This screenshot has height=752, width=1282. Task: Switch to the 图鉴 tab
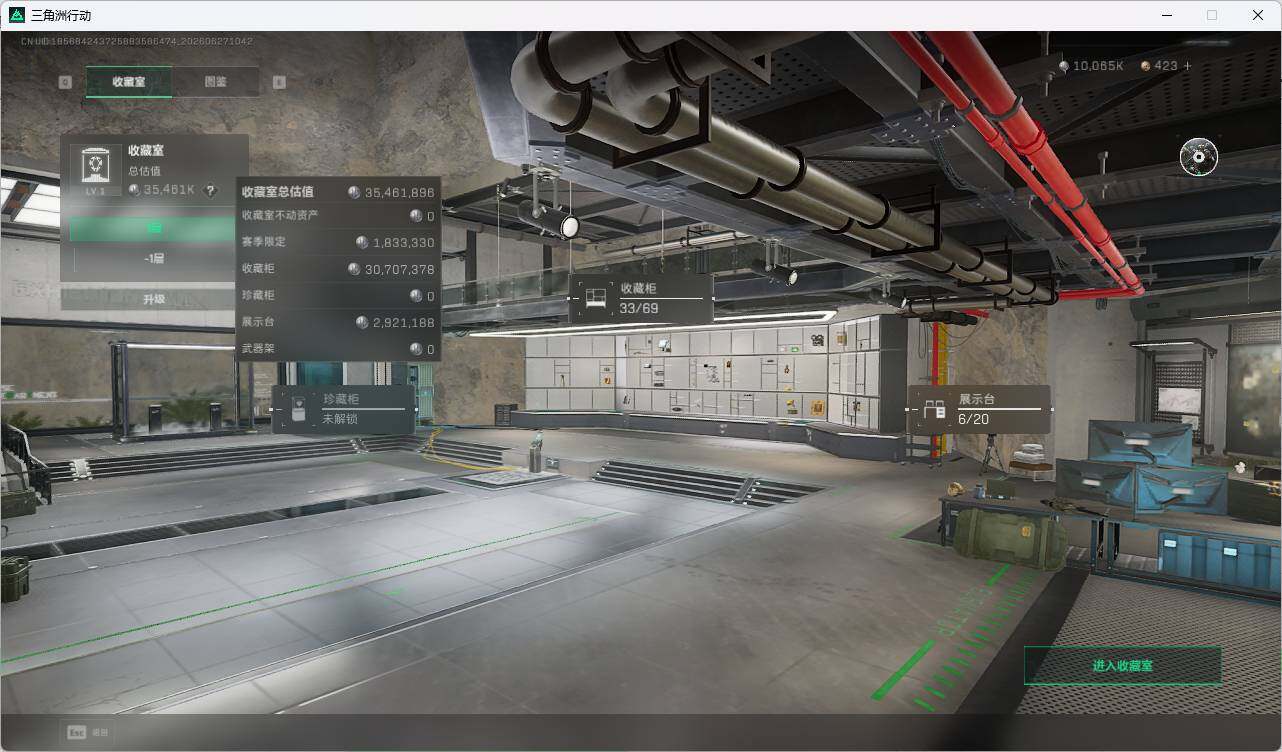tap(216, 82)
